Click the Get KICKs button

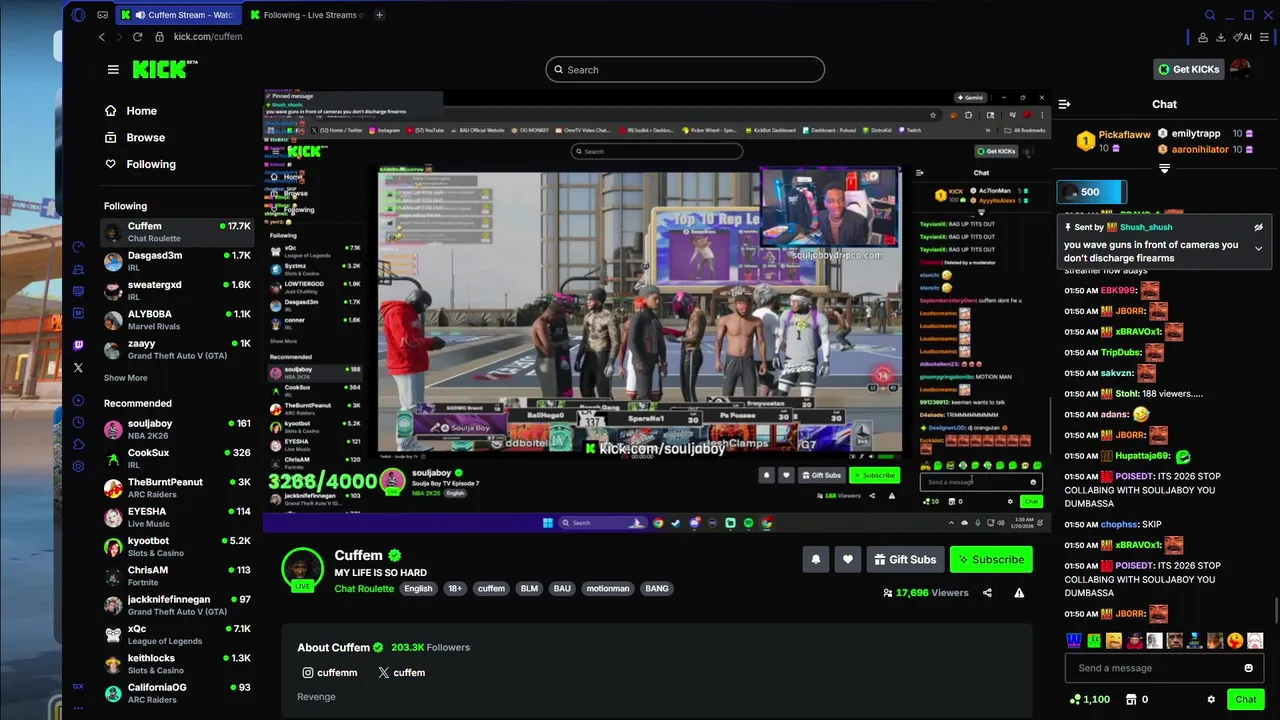pyautogui.click(x=1189, y=69)
